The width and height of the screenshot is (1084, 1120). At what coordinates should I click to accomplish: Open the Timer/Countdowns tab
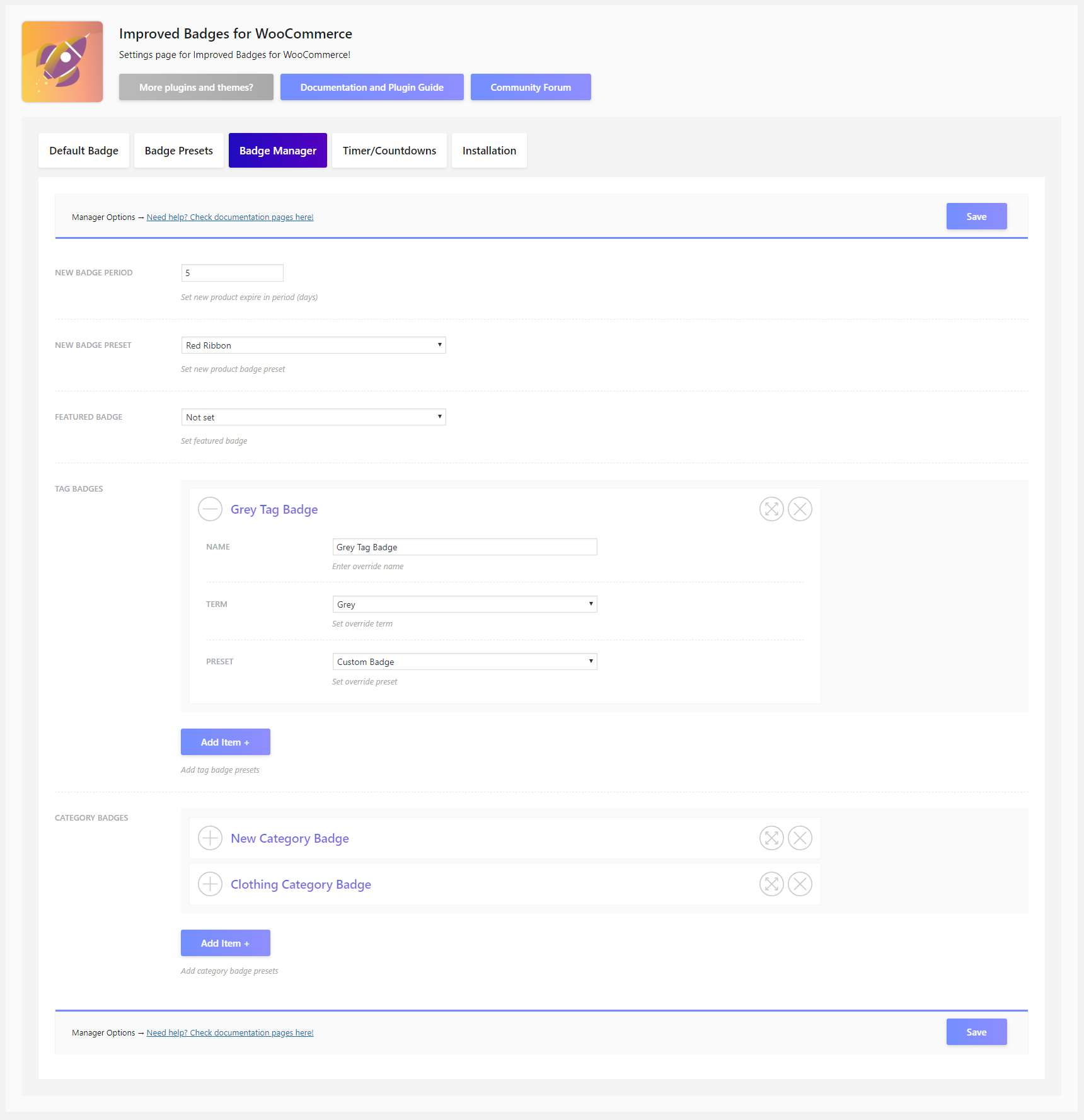coord(389,151)
